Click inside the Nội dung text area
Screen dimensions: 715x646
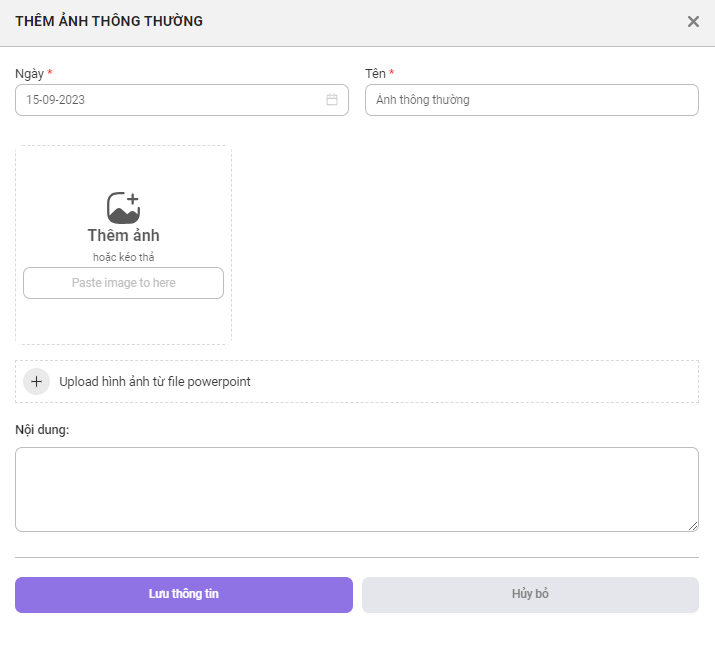pyautogui.click(x=357, y=489)
